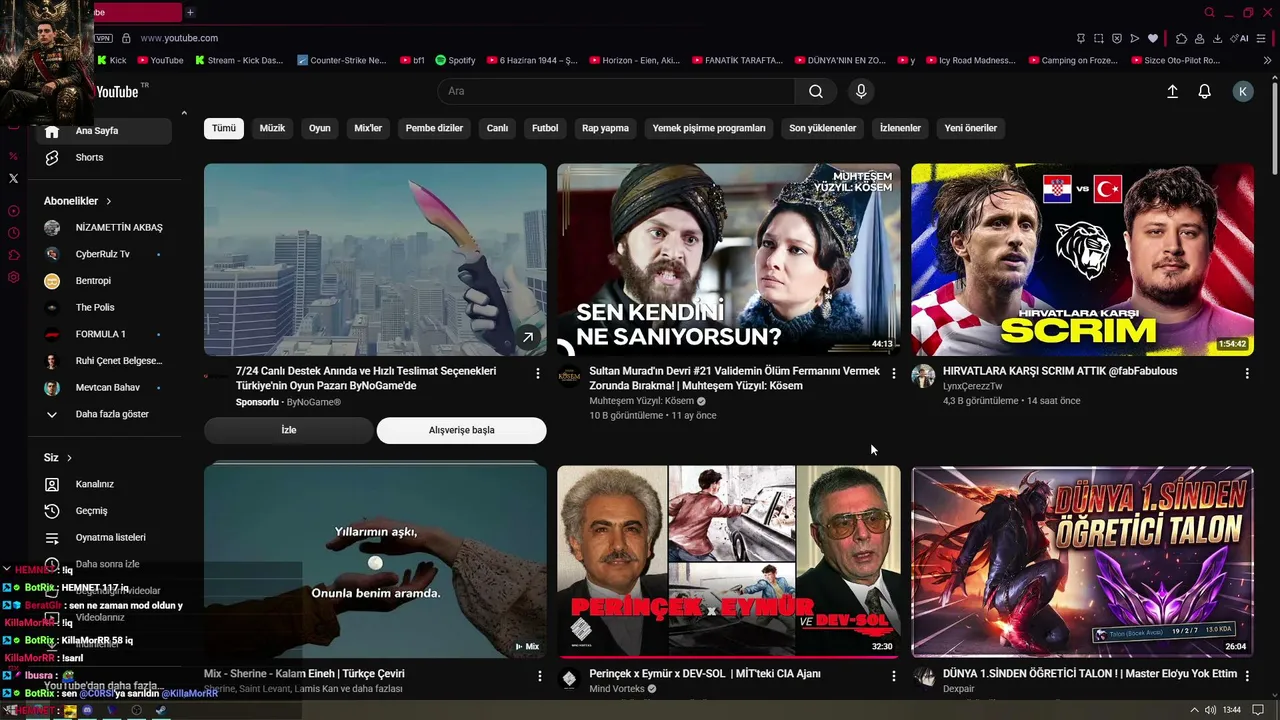1280x720 pixels.
Task: Collapse the sidebar scroll-up chevron
Action: (x=183, y=113)
